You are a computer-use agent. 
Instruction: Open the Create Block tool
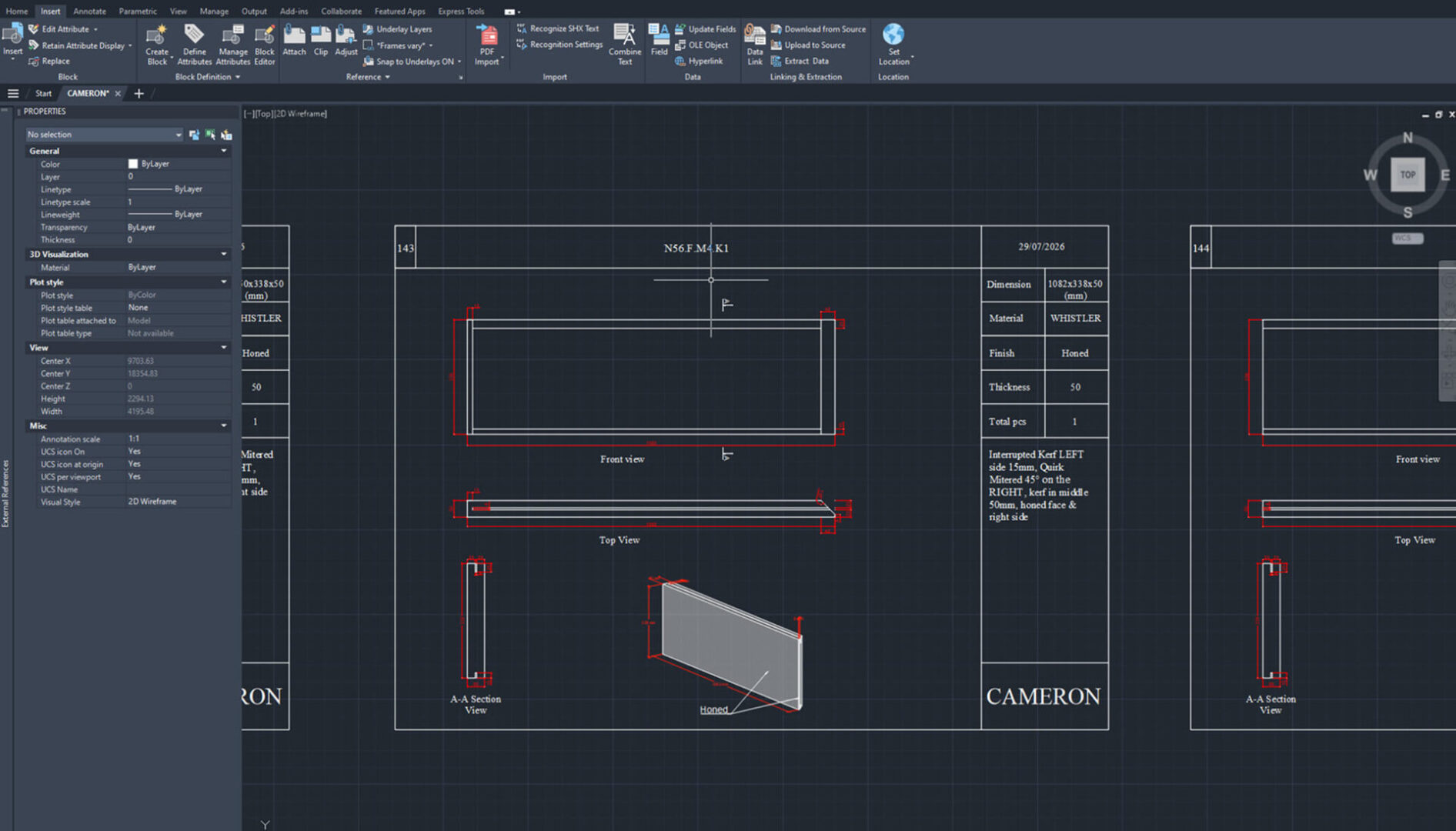click(x=157, y=45)
